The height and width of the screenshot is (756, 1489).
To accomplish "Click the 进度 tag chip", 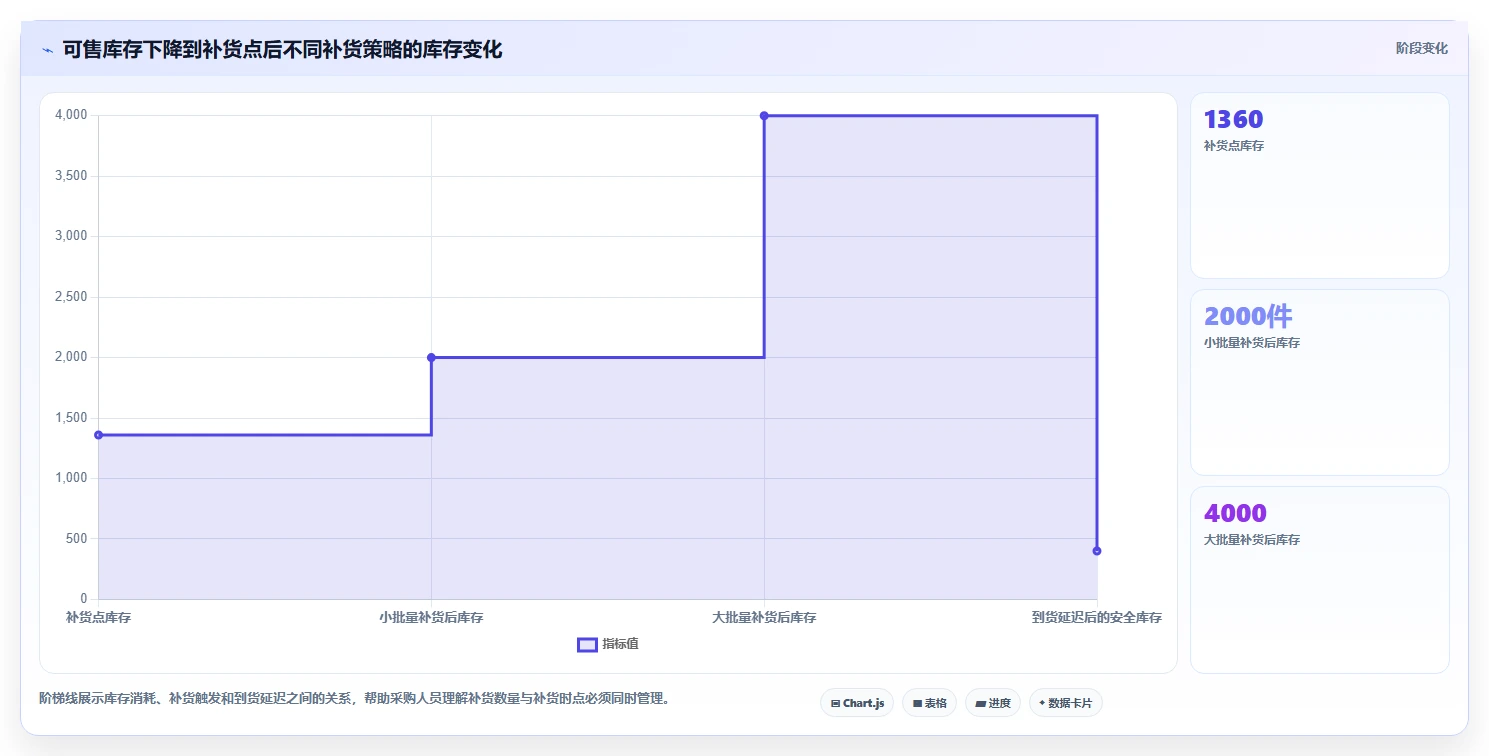I will point(992,703).
